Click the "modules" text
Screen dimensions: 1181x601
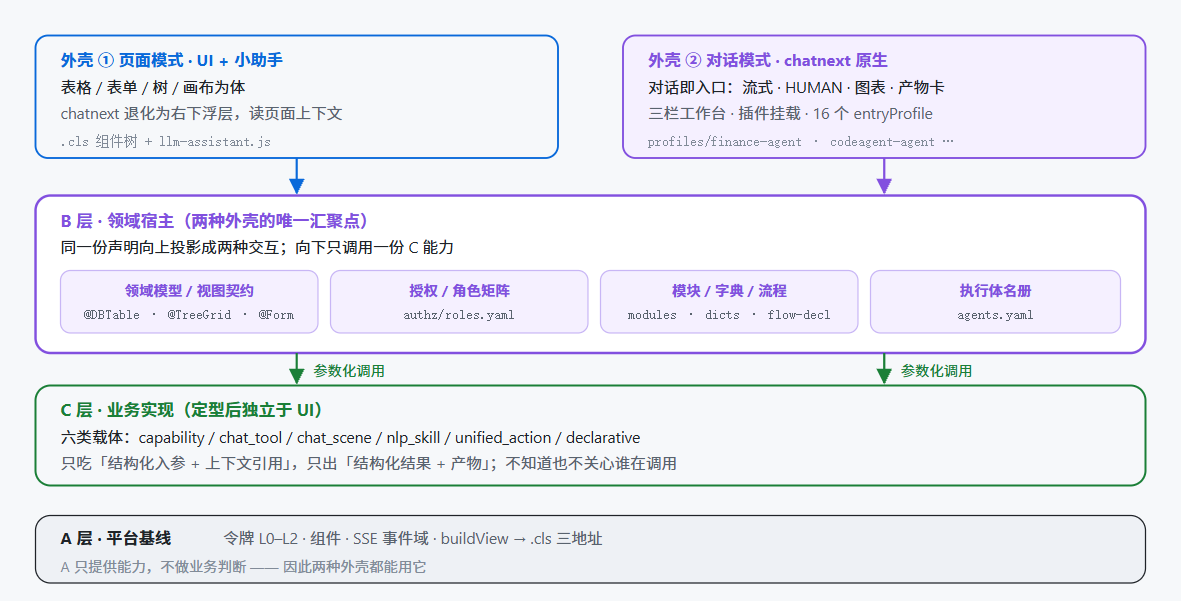coord(652,315)
